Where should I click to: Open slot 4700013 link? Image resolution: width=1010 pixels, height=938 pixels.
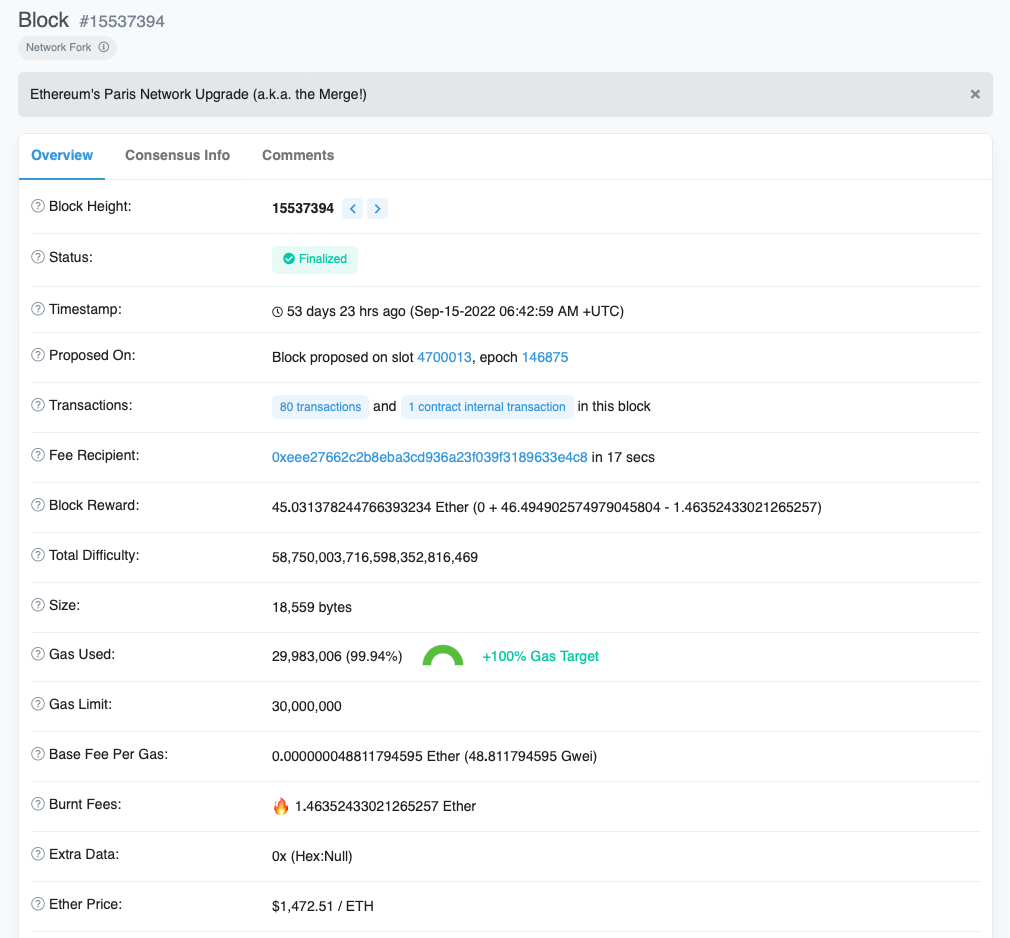click(444, 358)
